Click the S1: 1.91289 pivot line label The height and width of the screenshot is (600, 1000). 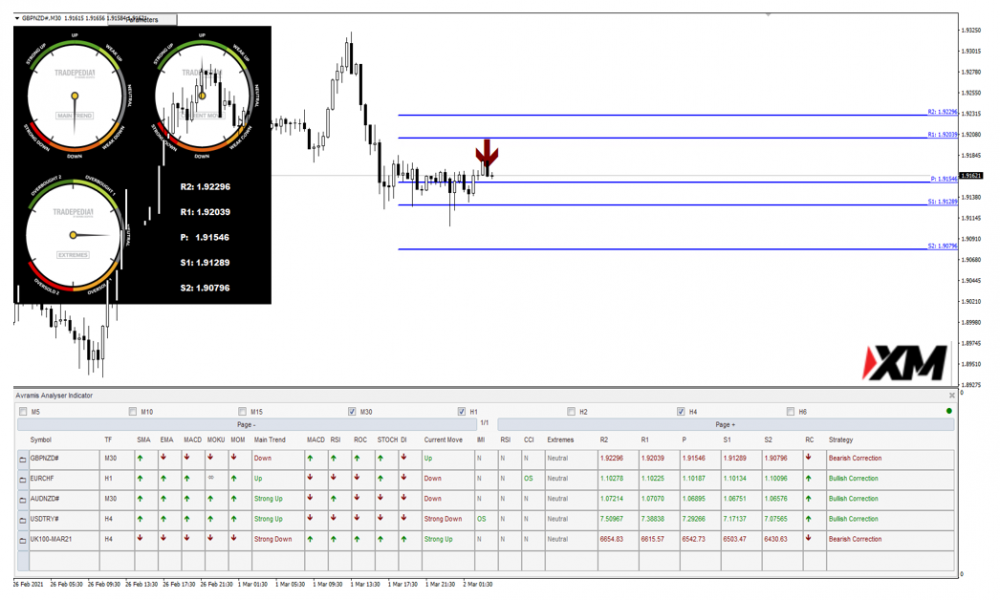943,201
